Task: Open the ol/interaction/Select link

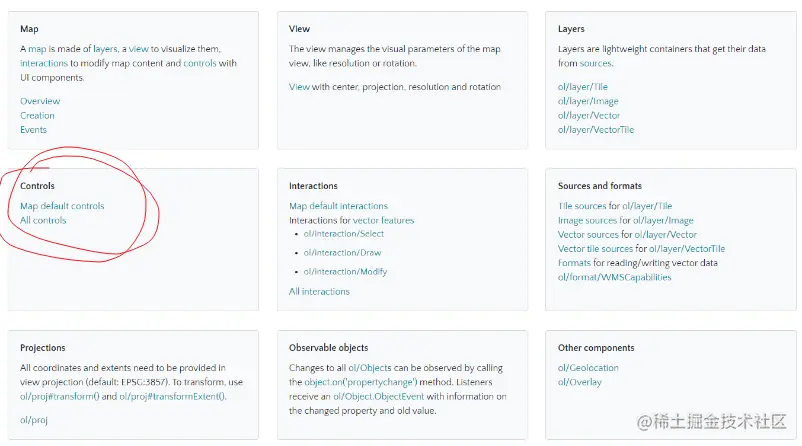Action: tap(344, 233)
